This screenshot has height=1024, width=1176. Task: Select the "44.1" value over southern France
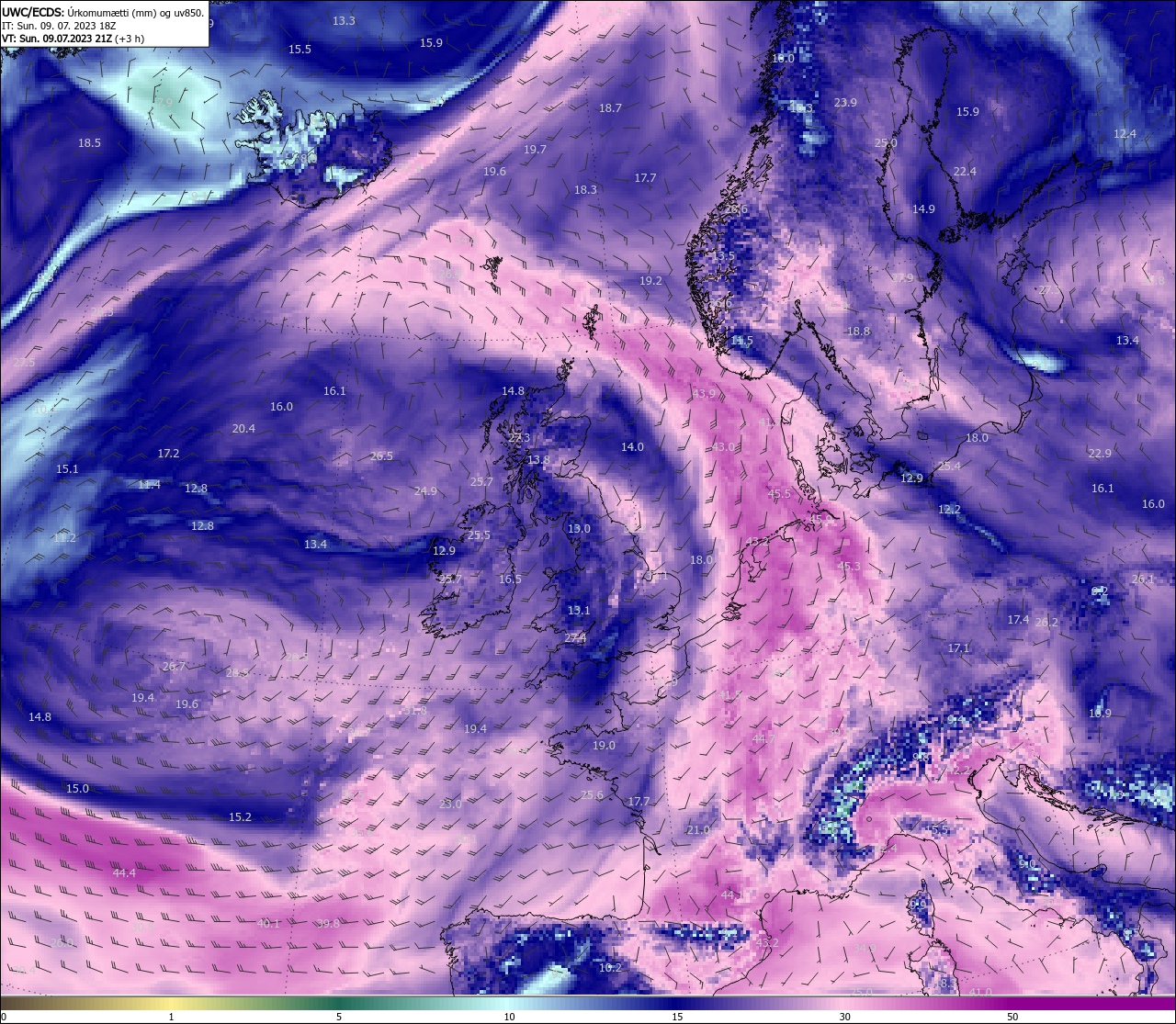tap(732, 895)
